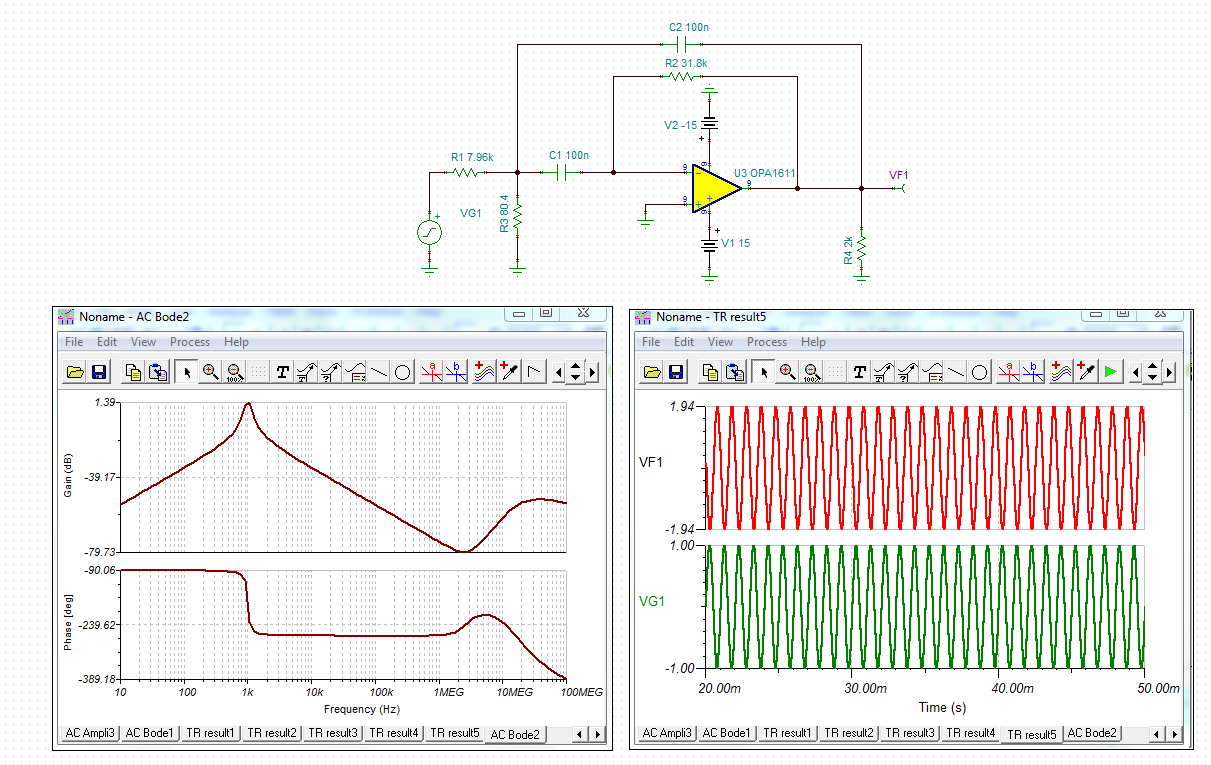This screenshot has width=1211, height=765.
Task: Switch to AC Ampli3 tab in TR result5 window
Action: (x=667, y=733)
